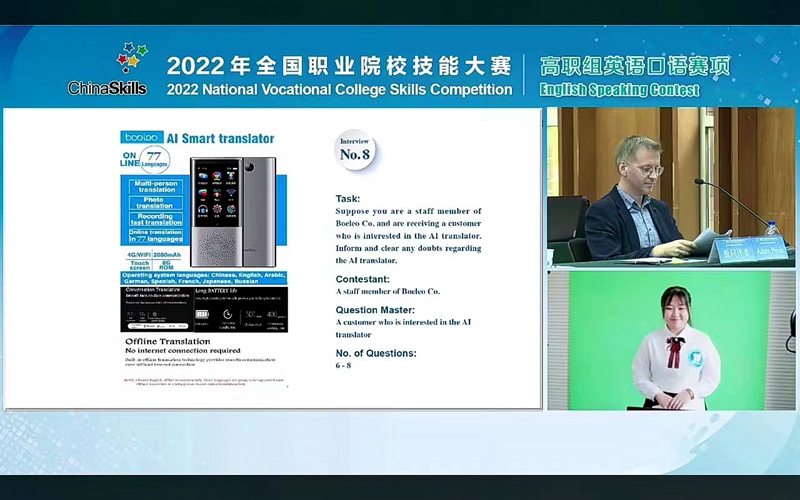Click the speaker grille of the translator device
Viewport: 800px width, 500px height.
(216, 246)
